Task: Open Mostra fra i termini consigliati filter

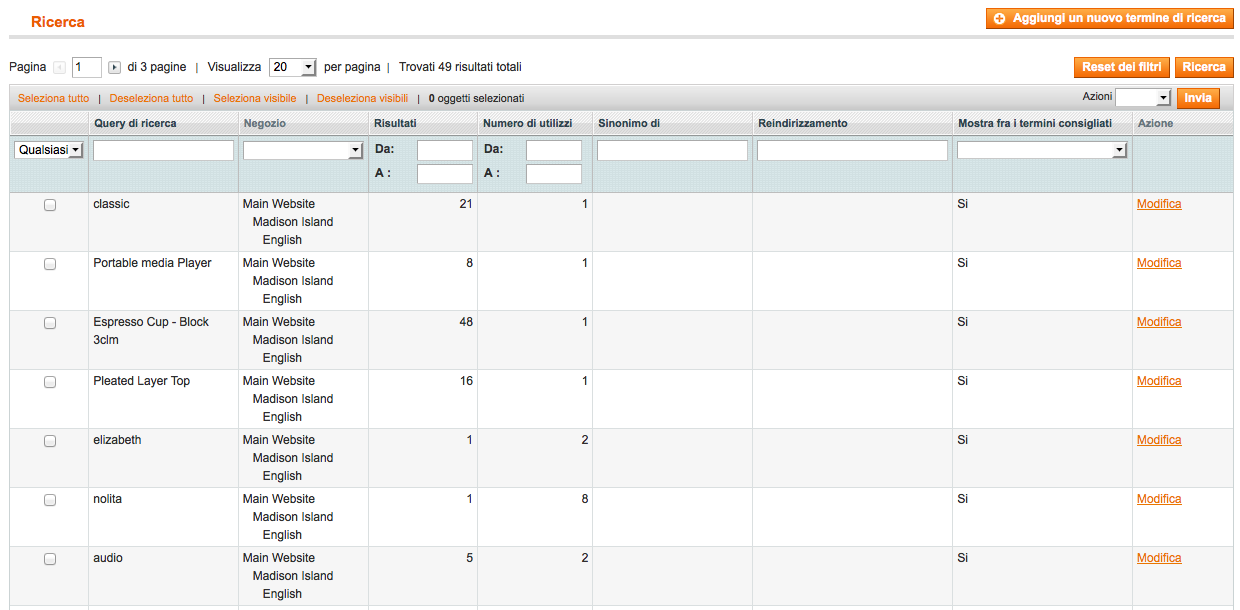Action: coord(1041,150)
